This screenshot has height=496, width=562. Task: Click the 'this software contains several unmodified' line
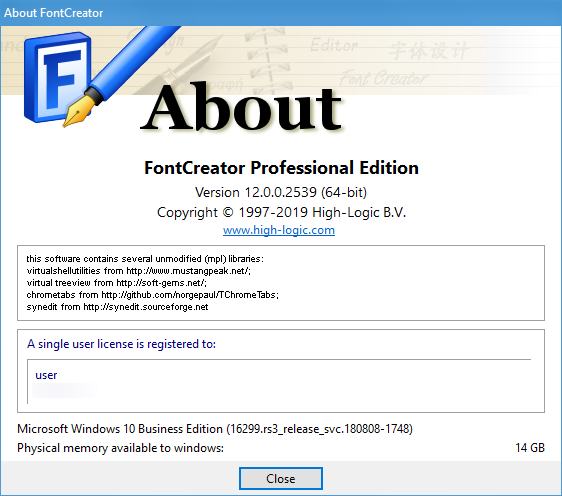[145, 259]
